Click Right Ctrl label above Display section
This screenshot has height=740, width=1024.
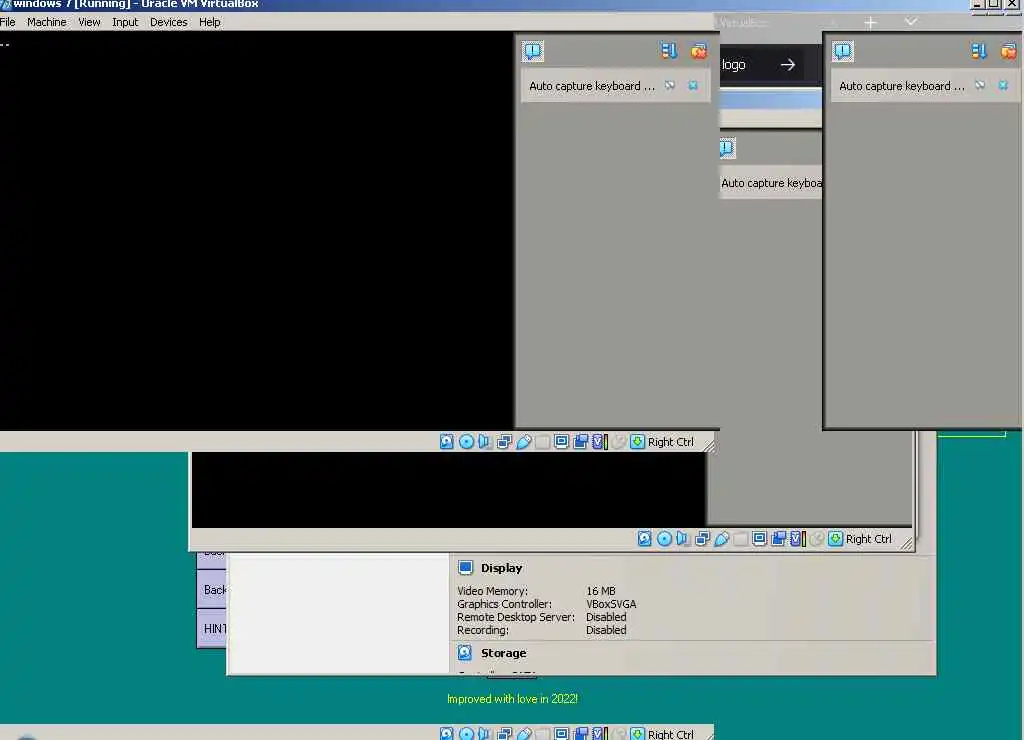coord(869,539)
